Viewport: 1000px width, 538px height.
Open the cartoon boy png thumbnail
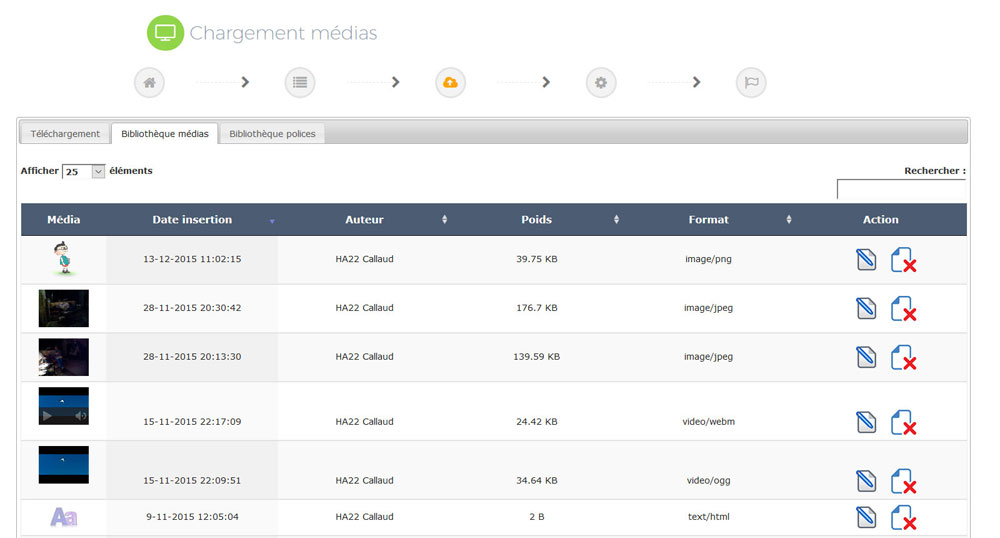point(63,258)
